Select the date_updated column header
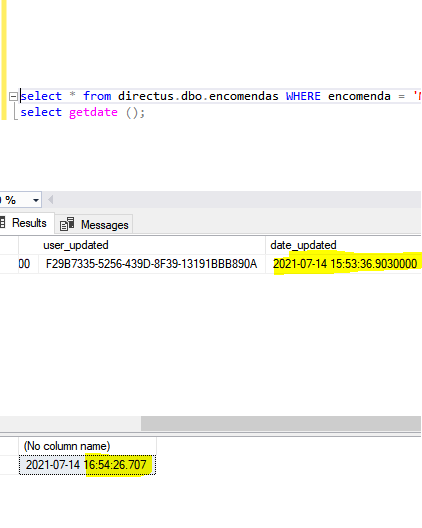422x528 pixels. pos(344,245)
